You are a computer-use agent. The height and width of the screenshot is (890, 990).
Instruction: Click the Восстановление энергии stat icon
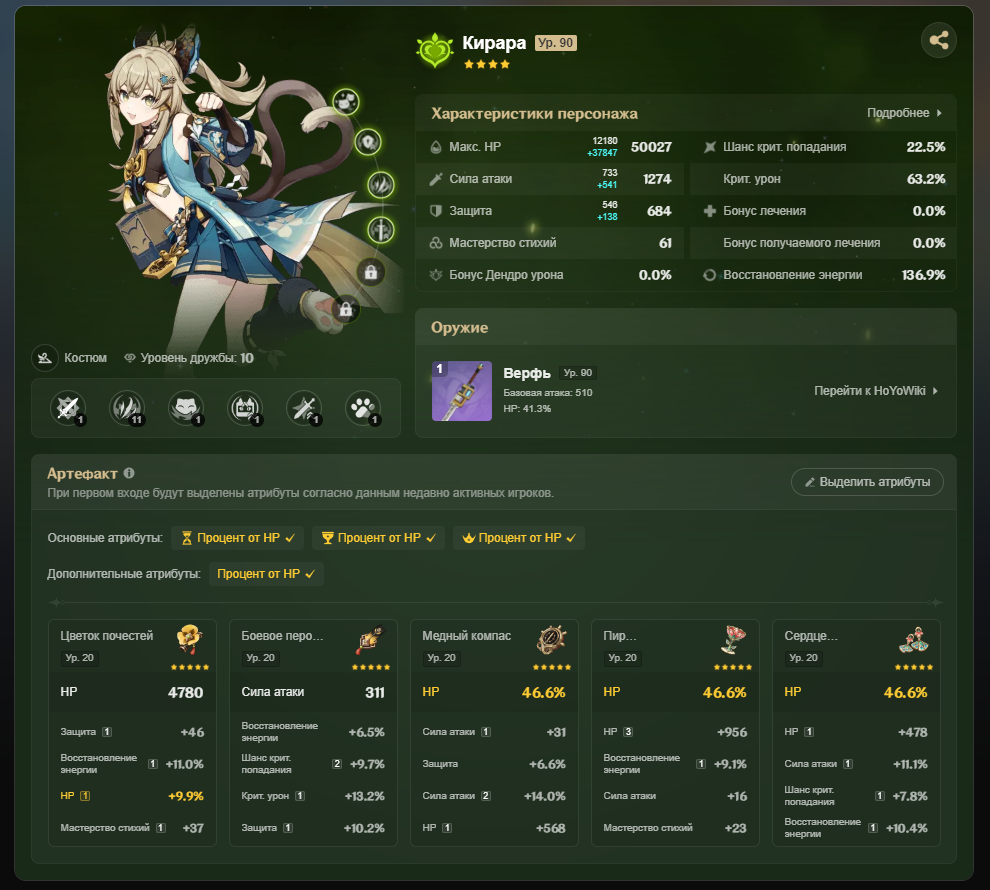[710, 275]
